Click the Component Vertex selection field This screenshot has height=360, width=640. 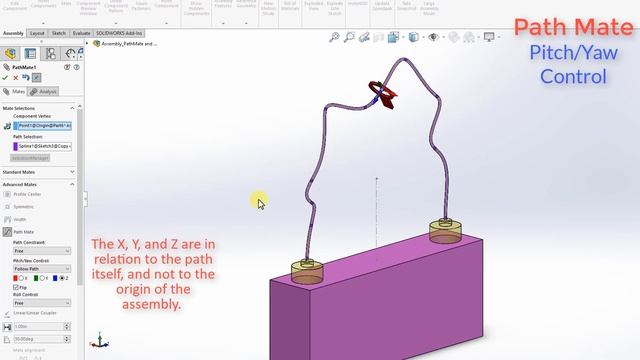pos(42,126)
